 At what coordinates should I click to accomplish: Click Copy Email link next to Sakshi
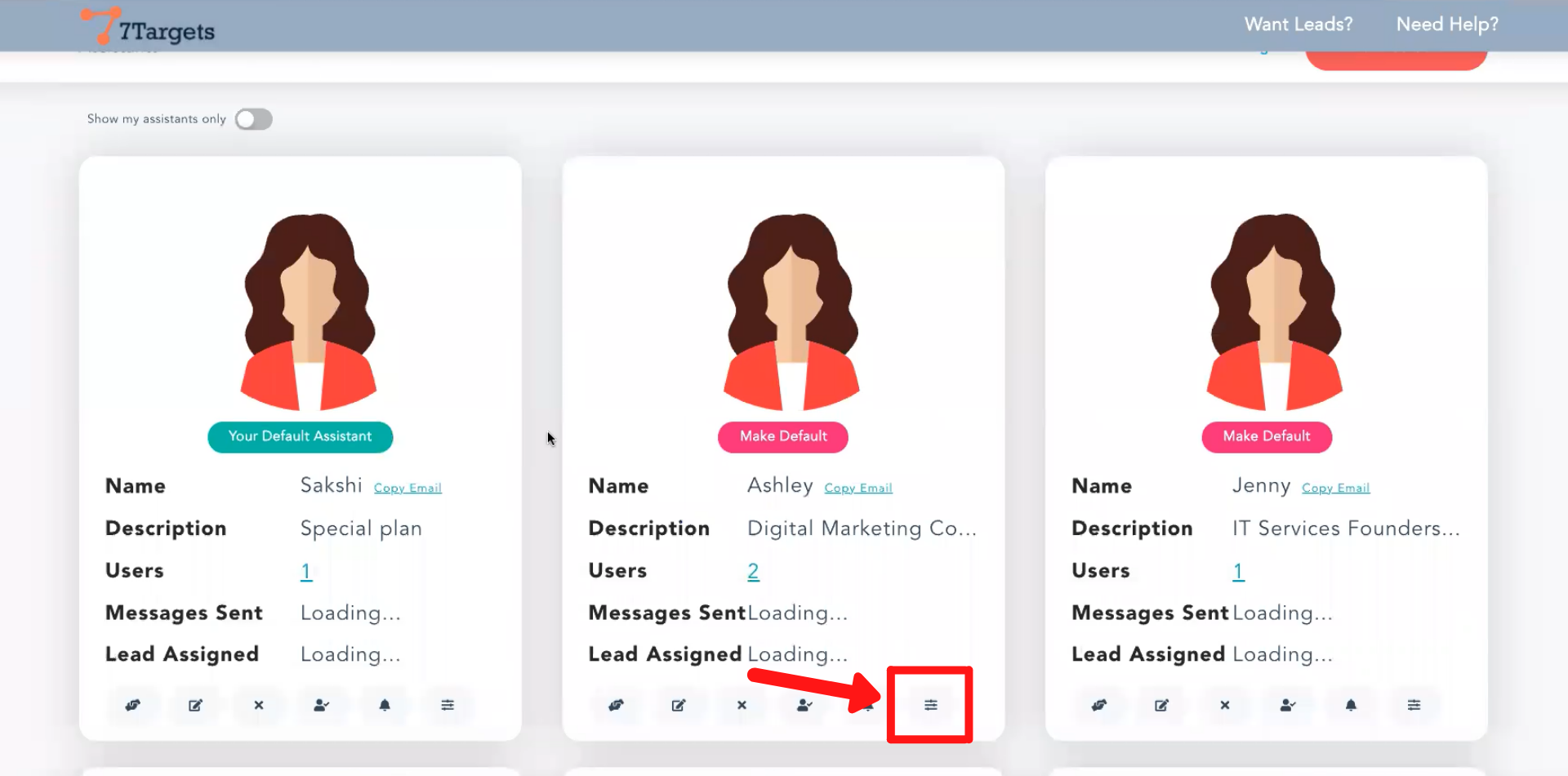408,488
